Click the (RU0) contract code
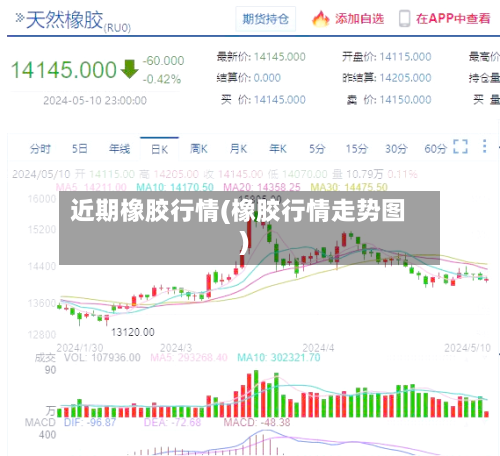This screenshot has width=500, height=456. tap(117, 28)
